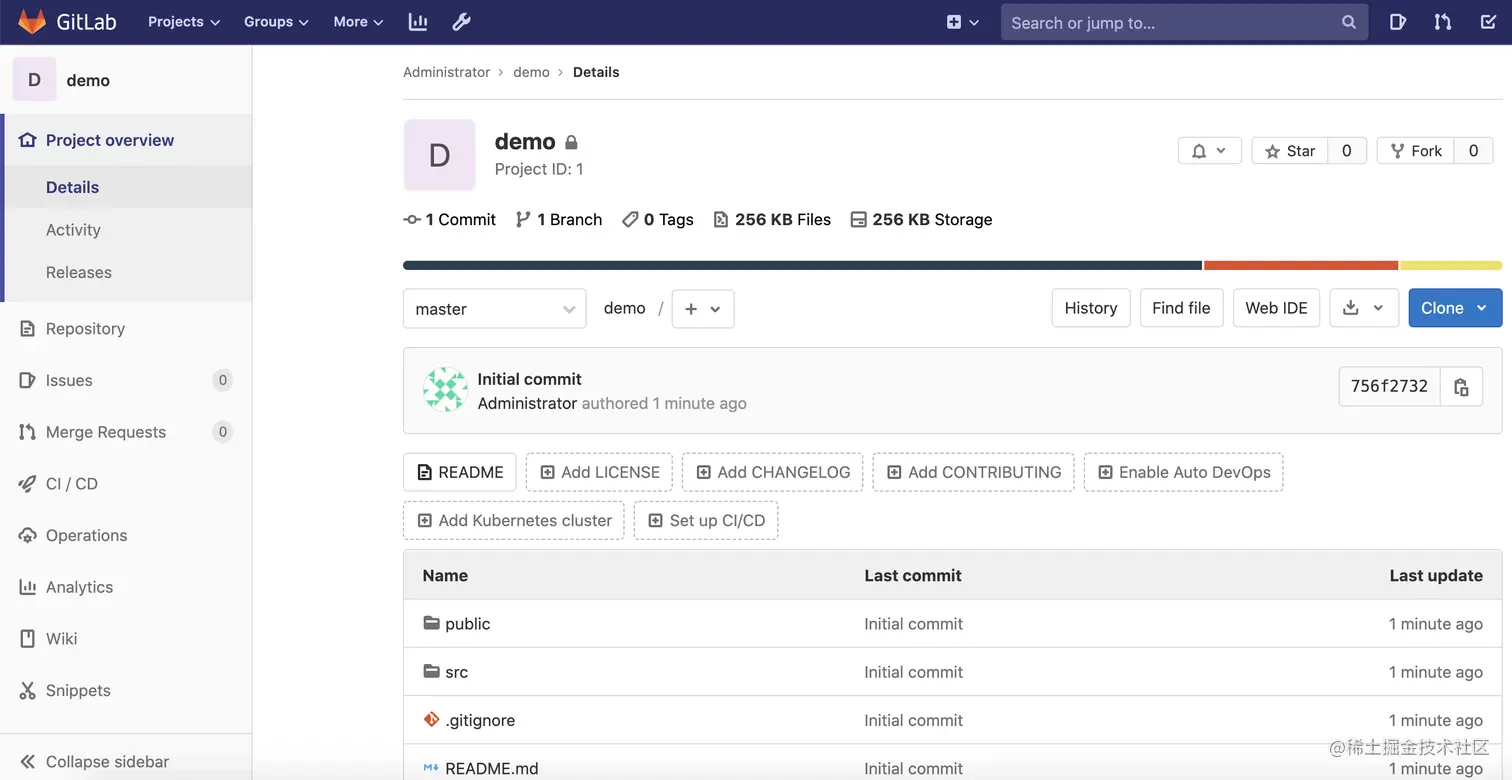Open the instance statistics chart icon
The image size is (1512, 780).
(x=418, y=22)
